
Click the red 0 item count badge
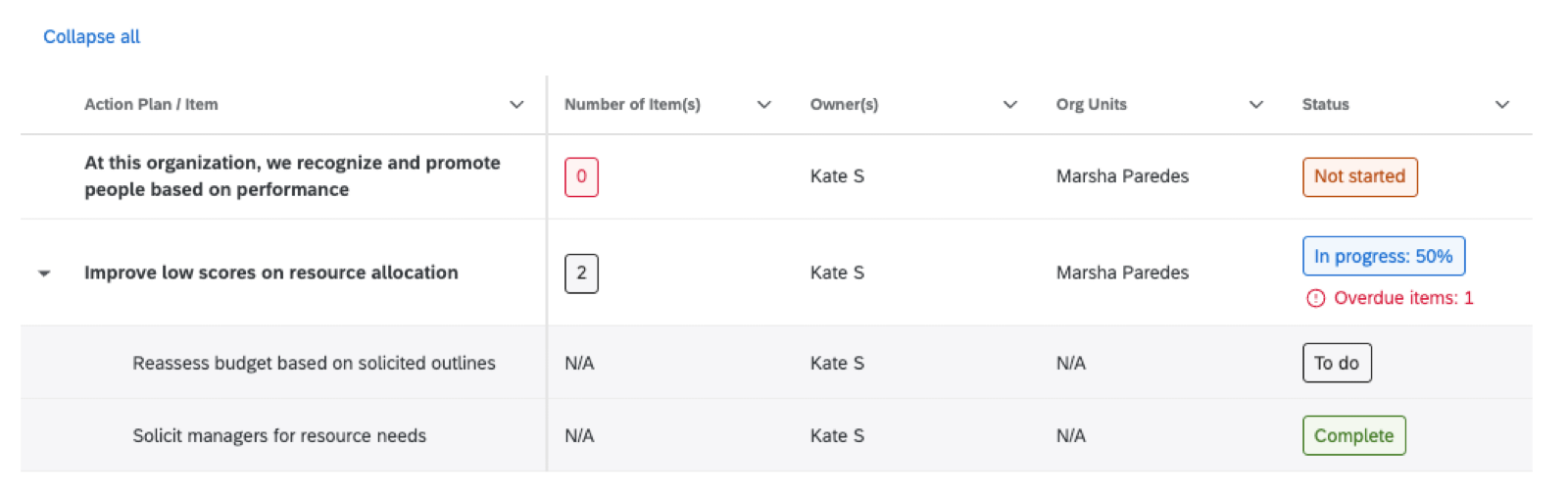point(581,177)
